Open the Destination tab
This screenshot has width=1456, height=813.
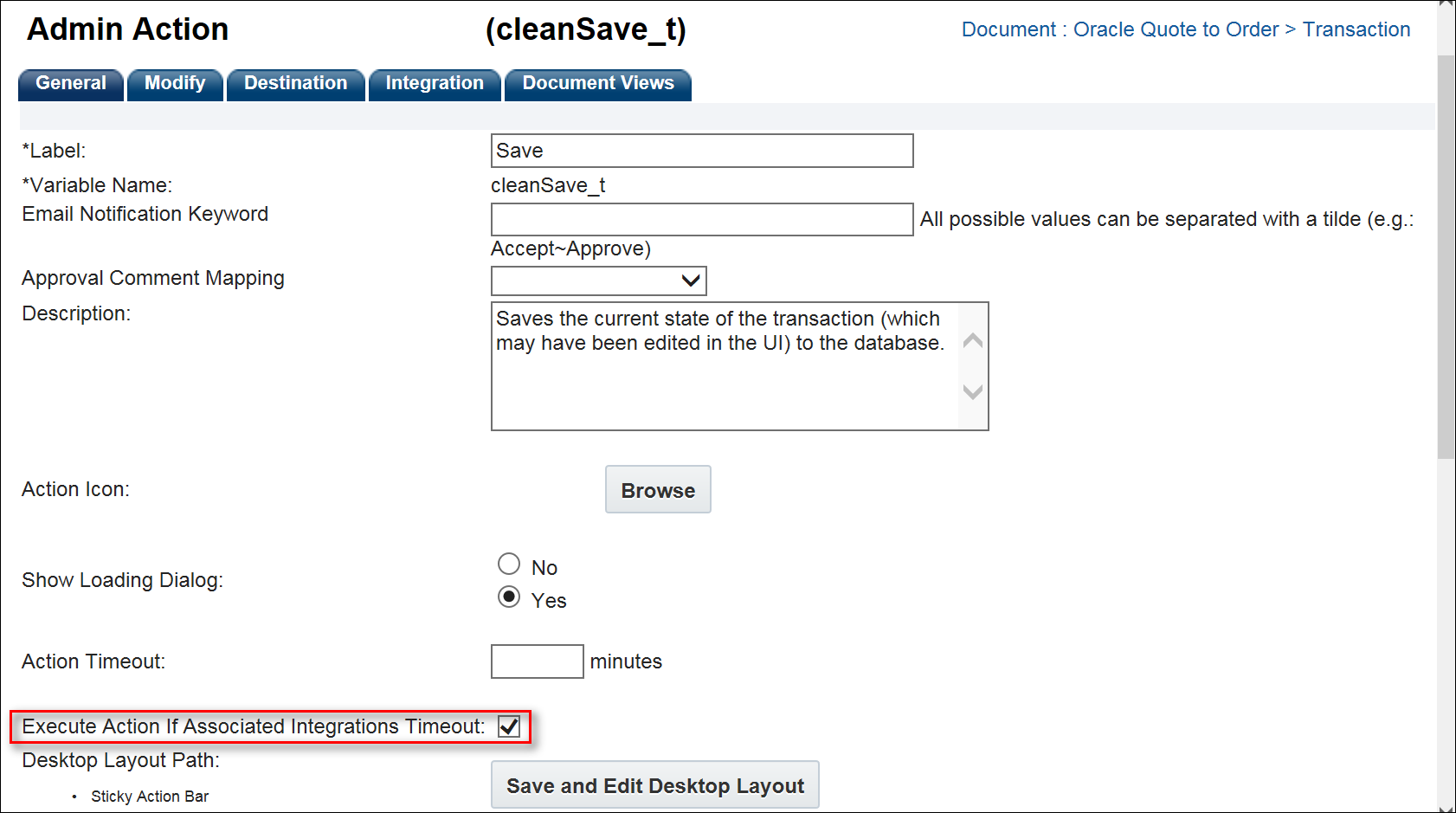[x=295, y=84]
